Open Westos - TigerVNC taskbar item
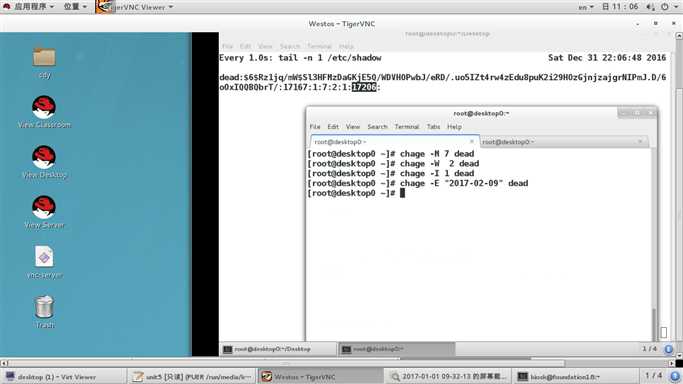 point(321,377)
